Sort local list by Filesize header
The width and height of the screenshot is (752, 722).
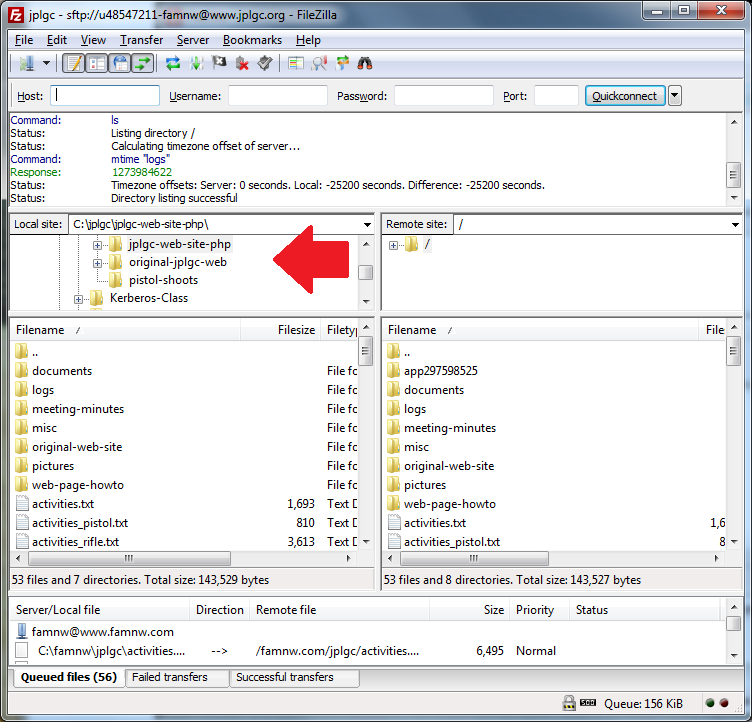coord(295,329)
